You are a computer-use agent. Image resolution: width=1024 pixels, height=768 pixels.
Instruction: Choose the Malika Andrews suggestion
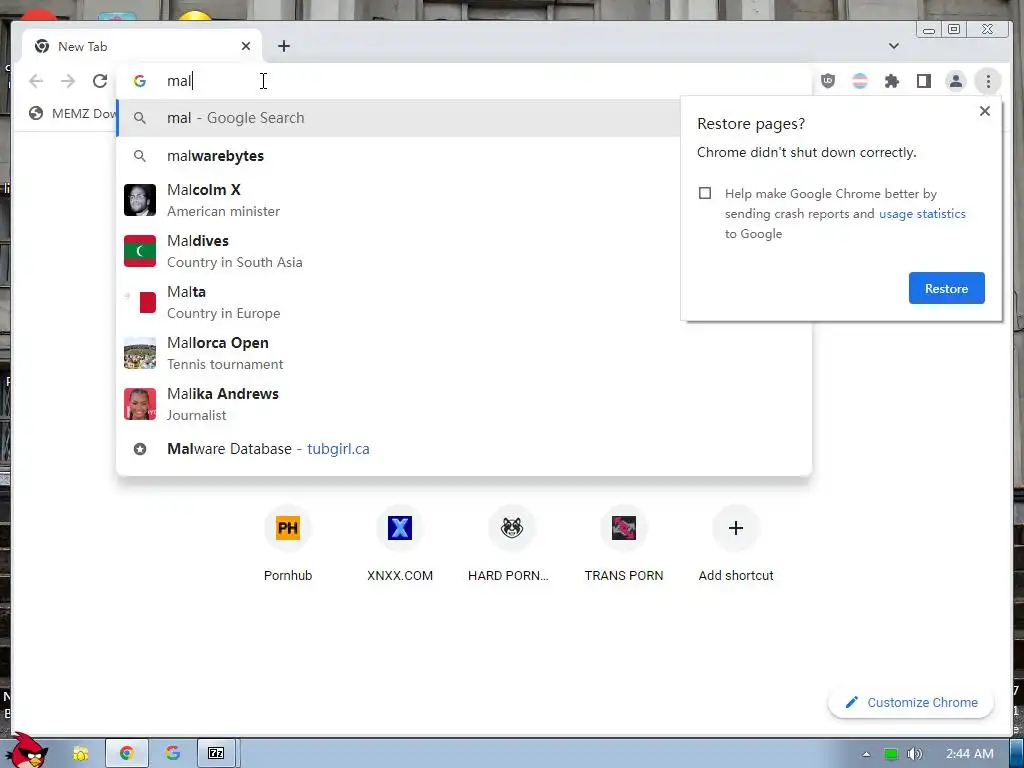click(464, 404)
